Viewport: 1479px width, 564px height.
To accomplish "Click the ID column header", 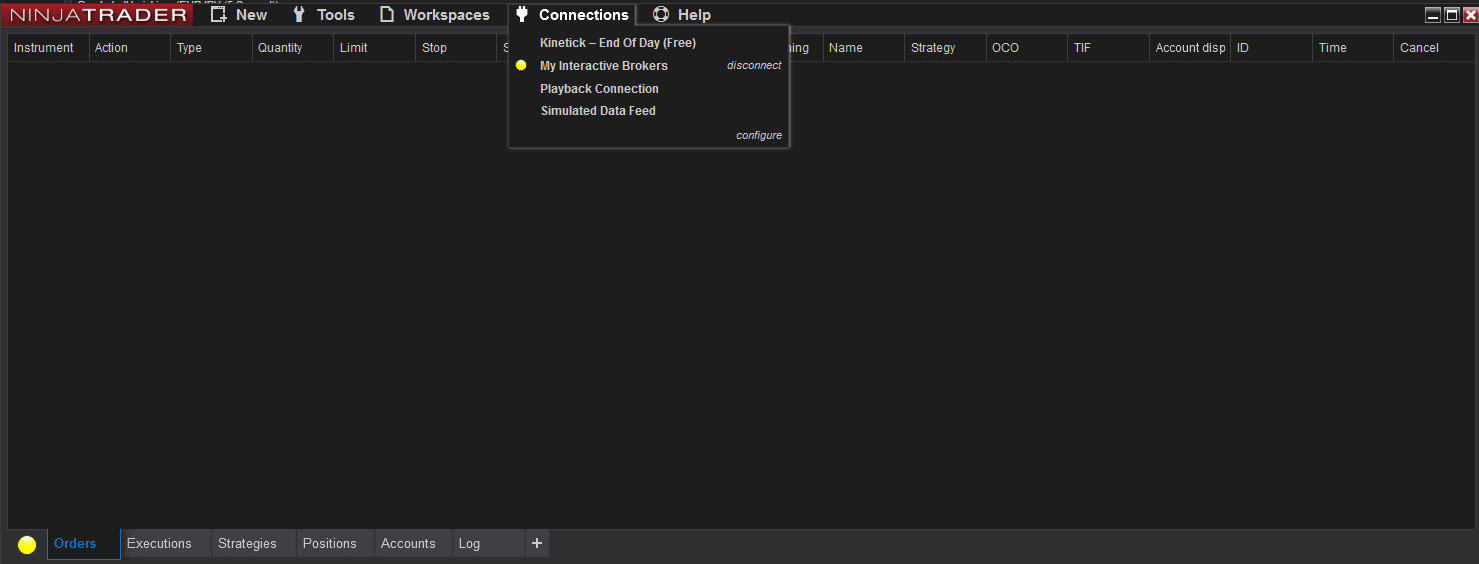I will (x=1271, y=47).
